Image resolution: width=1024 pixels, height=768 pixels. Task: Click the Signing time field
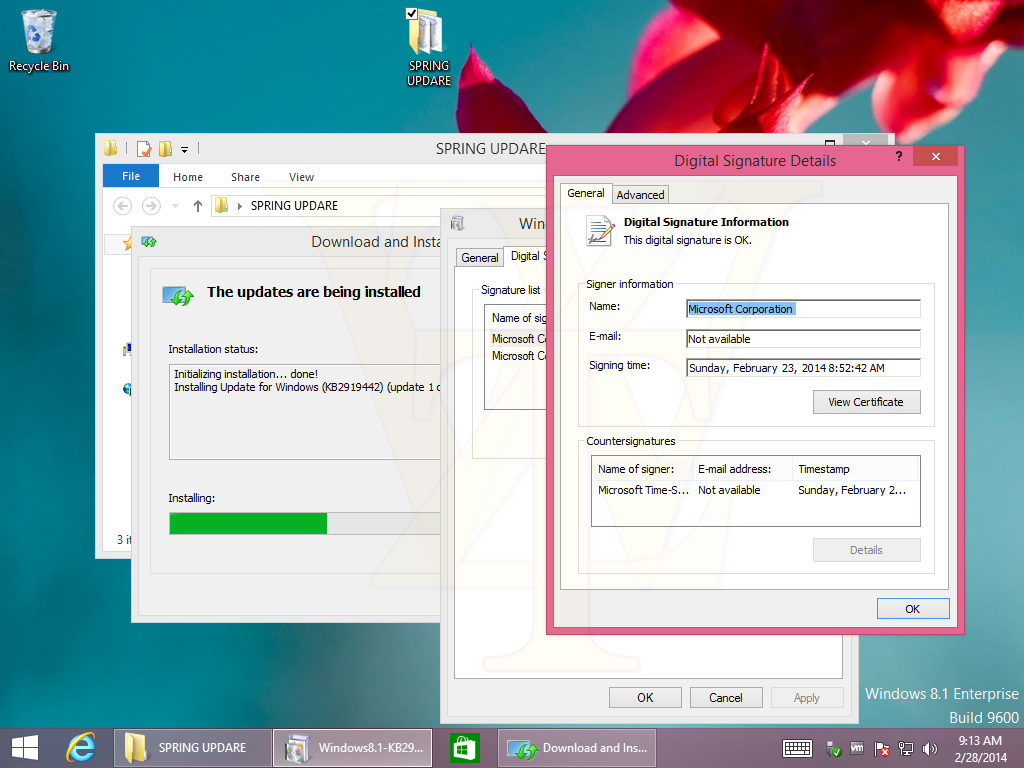(803, 368)
